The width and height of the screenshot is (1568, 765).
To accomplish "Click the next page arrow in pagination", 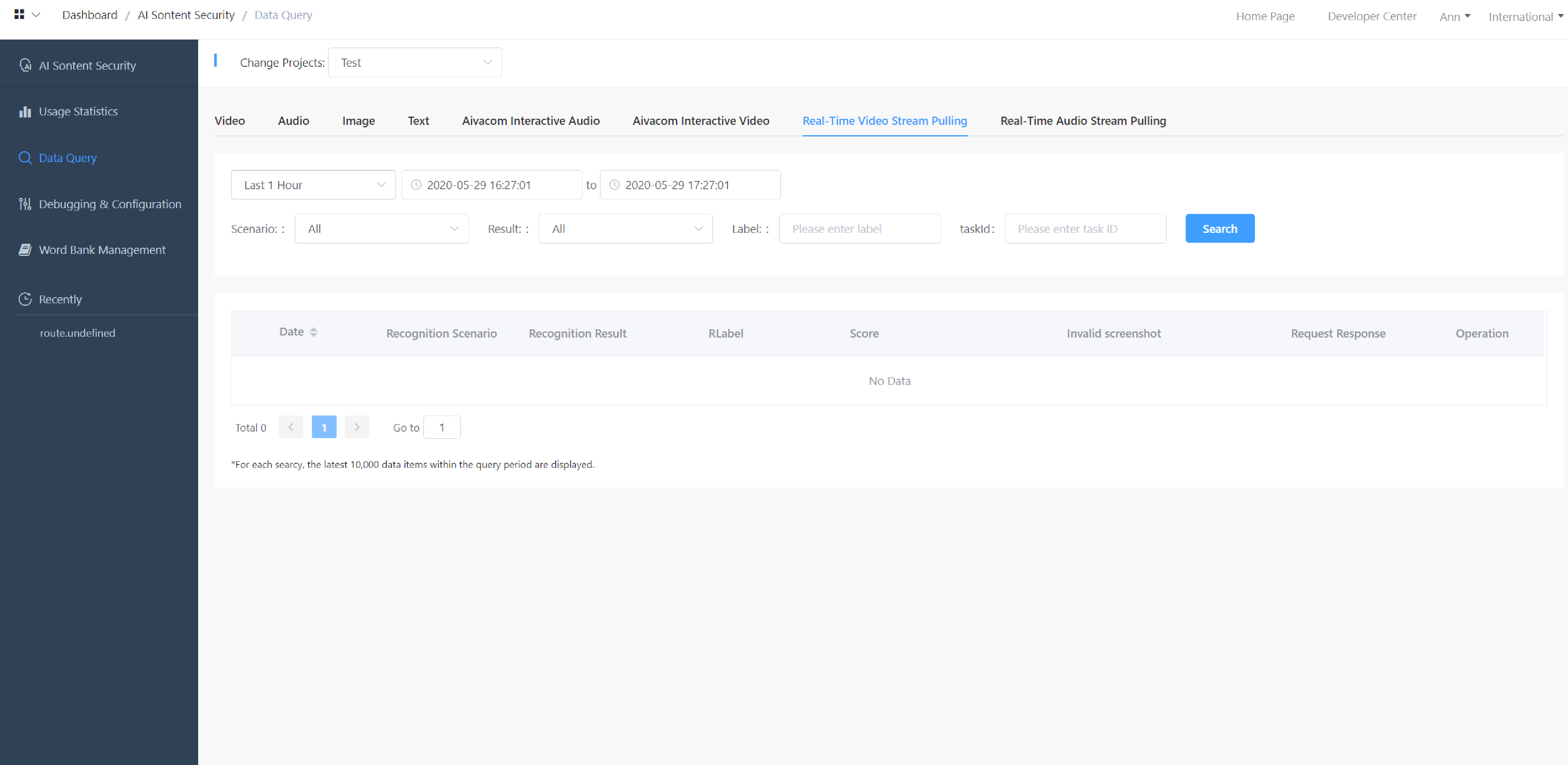I will coord(357,427).
